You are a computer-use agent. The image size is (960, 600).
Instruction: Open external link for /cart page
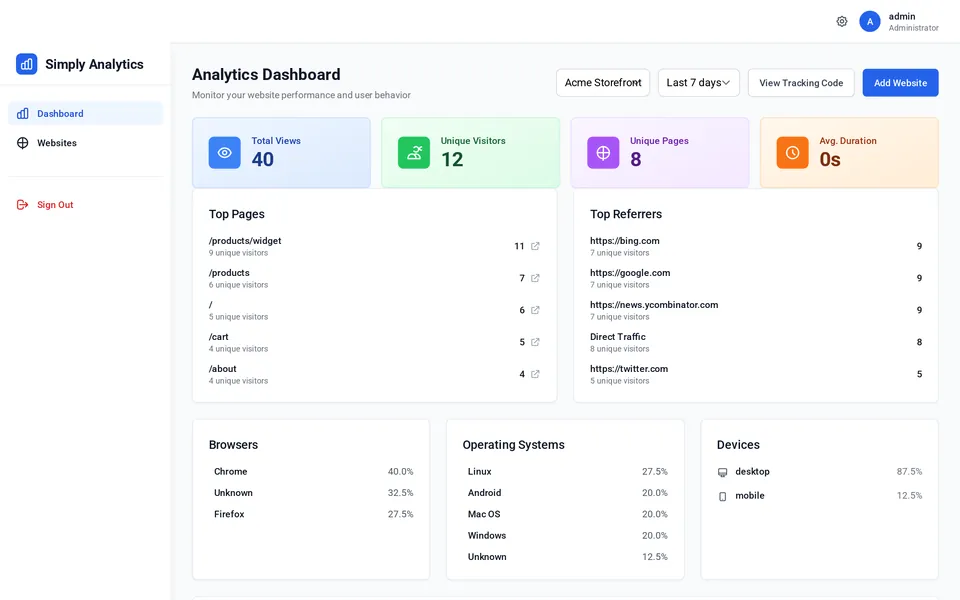pyautogui.click(x=535, y=342)
